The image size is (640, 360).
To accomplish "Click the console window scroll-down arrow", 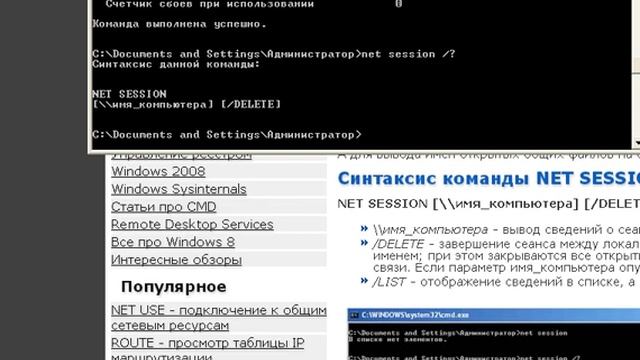I will tap(637, 143).
